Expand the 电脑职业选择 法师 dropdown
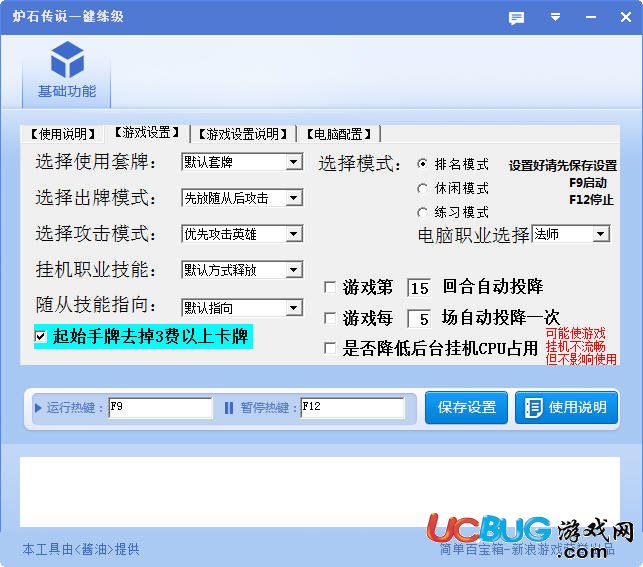643x567 pixels. coord(601,234)
